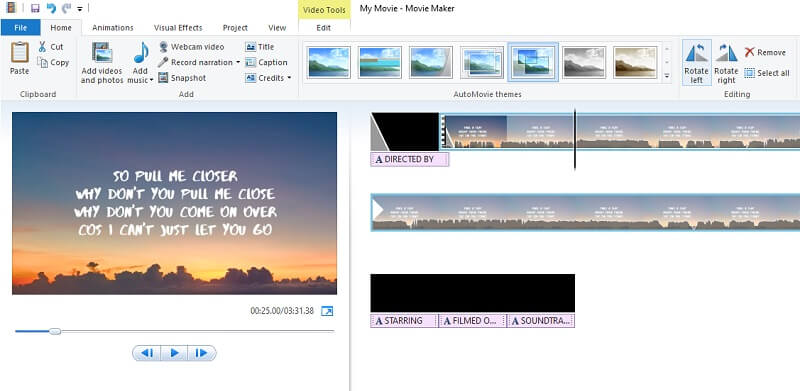Switch to the Animations tab
Image resolution: width=800 pixels, height=391 pixels.
click(113, 28)
